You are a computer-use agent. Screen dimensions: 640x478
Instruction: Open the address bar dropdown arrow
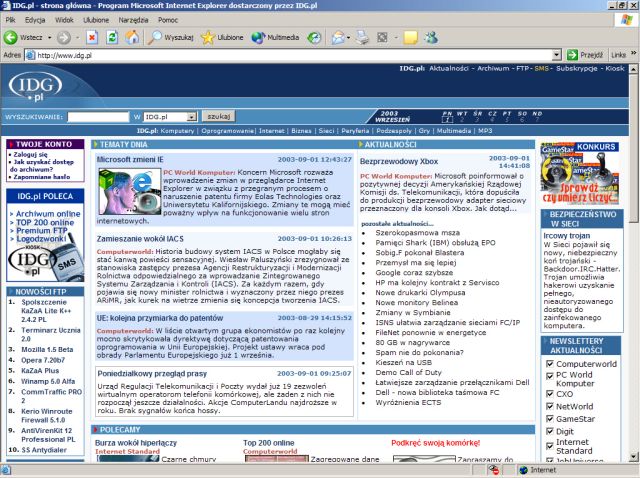point(556,55)
